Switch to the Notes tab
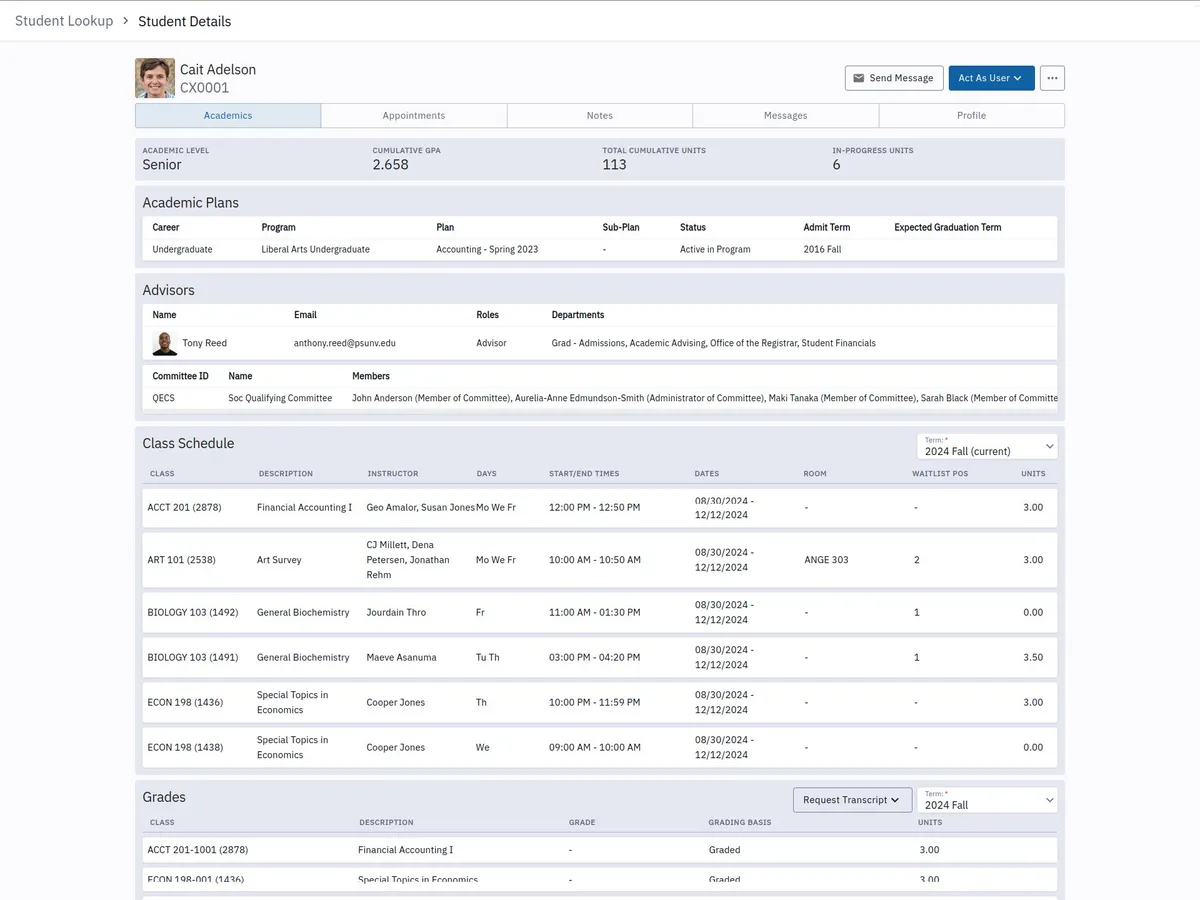The image size is (1200, 900). click(600, 116)
